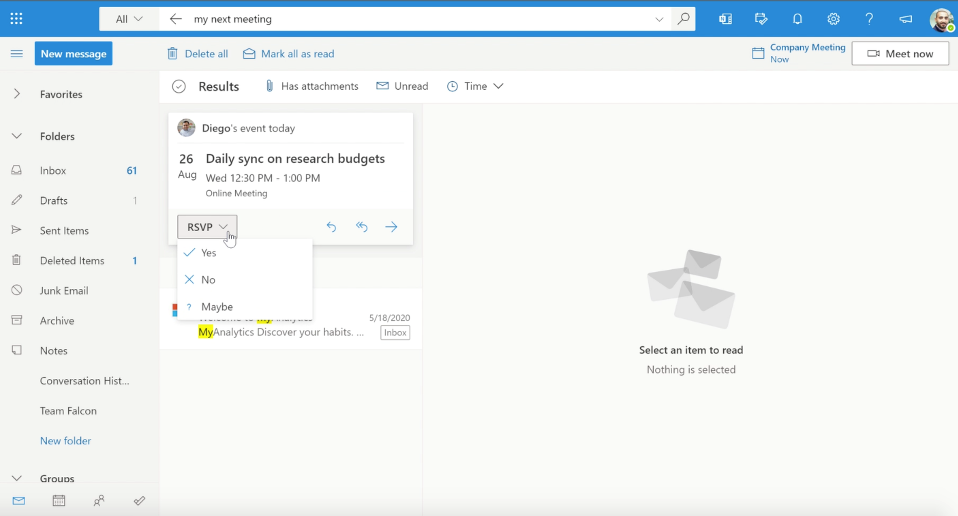The image size is (958, 516).
Task: Open the Outlook add-in icon in header
Action: point(725,19)
